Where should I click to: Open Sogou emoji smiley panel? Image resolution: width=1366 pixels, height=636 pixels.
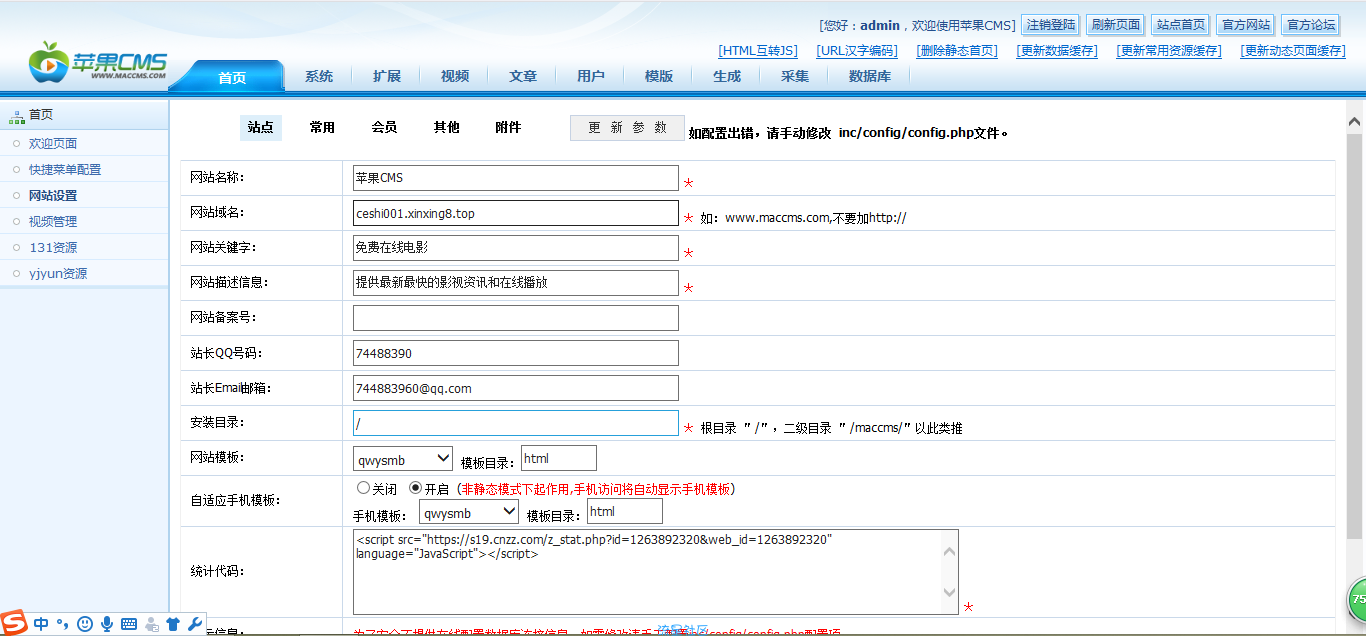(85, 623)
